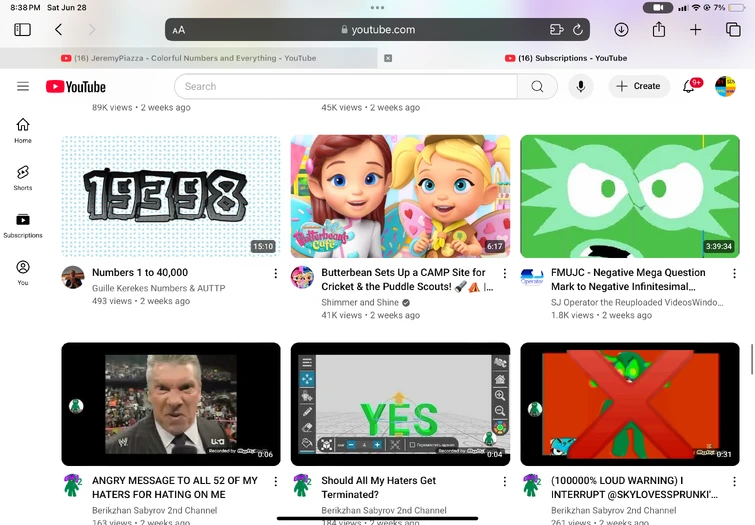Open the Butterbean Sets Up a CAMP Site title
755x525 pixels.
(407, 279)
